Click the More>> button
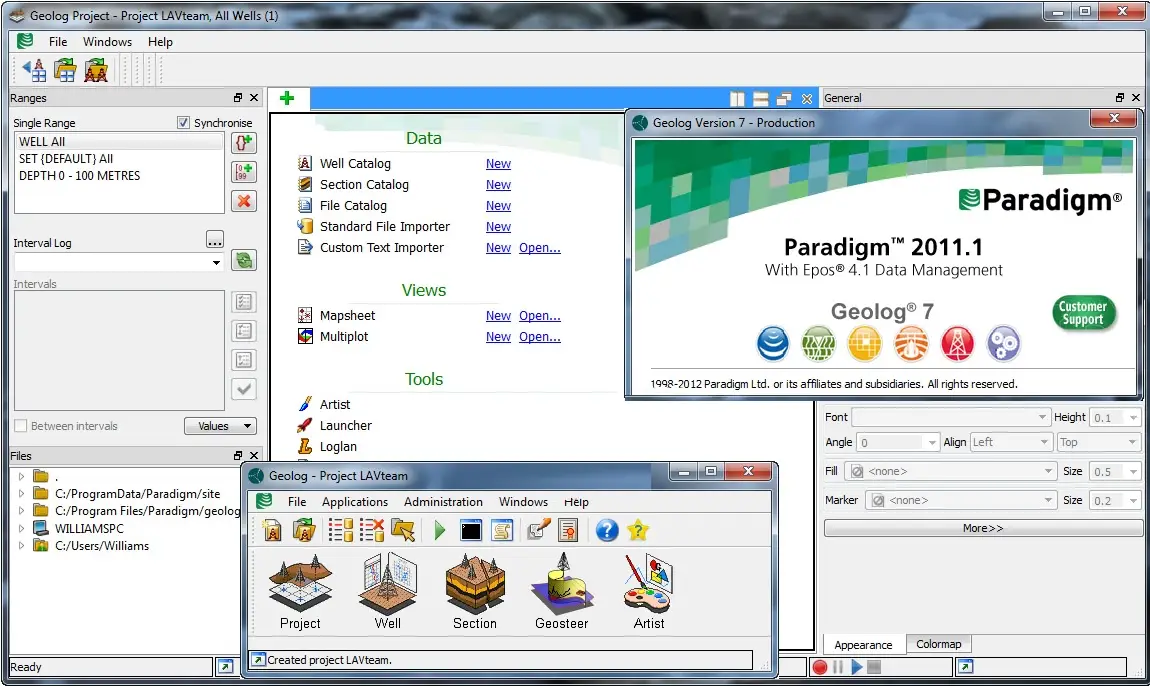The image size is (1150, 686). pyautogui.click(x=983, y=528)
